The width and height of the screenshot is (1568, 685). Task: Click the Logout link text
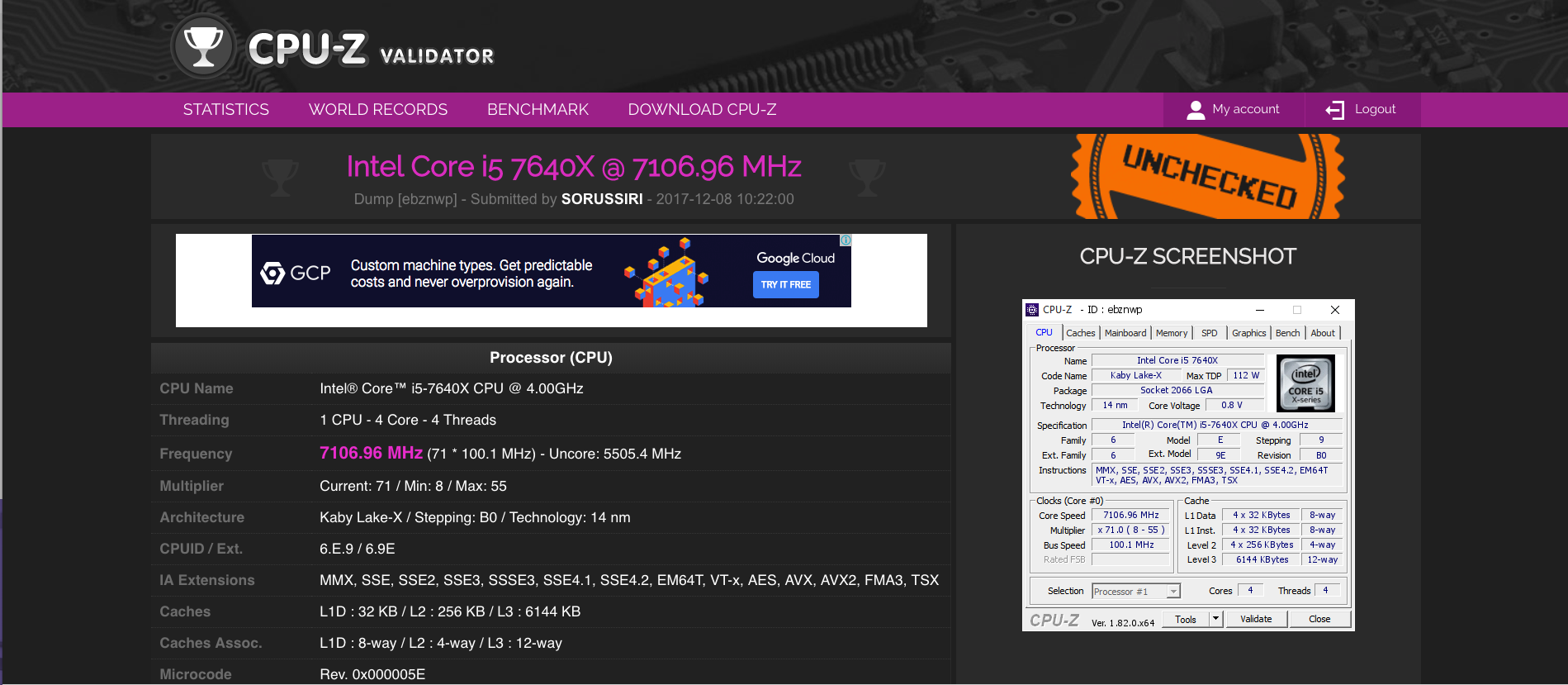[x=1375, y=109]
